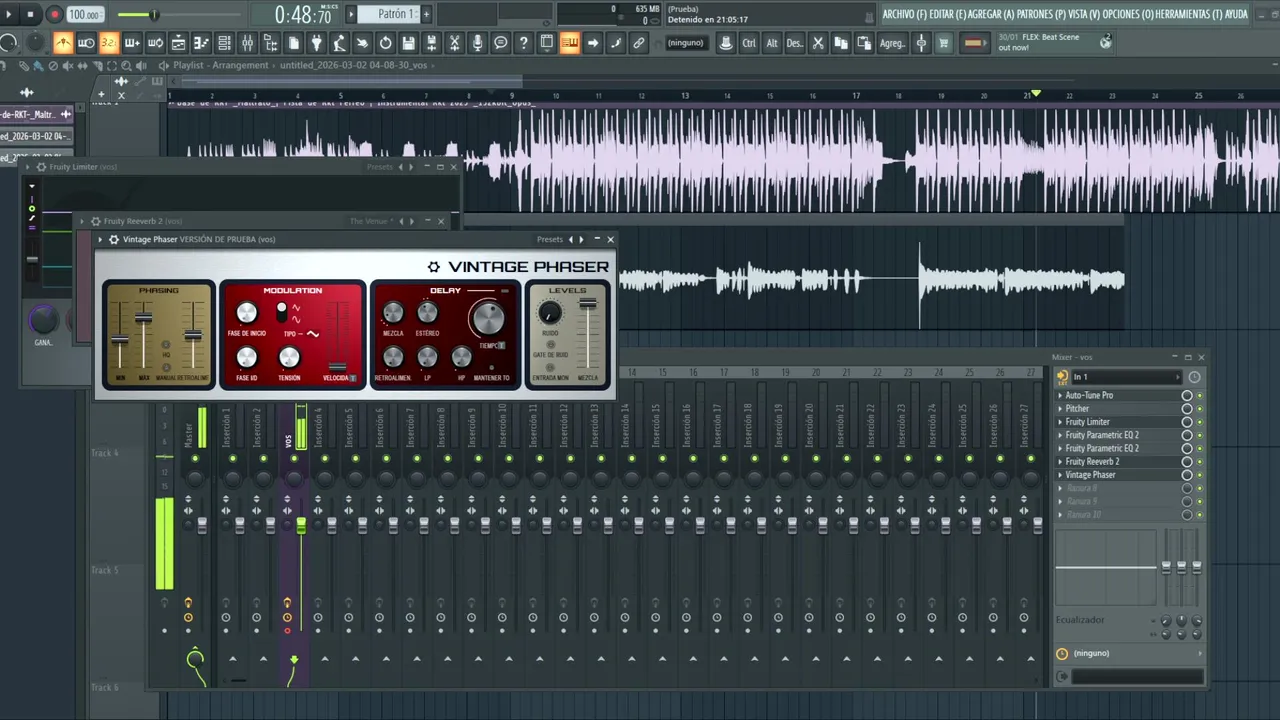Click the Playlist - Arrangement breadcrumb
This screenshot has width=1280, height=720.
(x=221, y=65)
